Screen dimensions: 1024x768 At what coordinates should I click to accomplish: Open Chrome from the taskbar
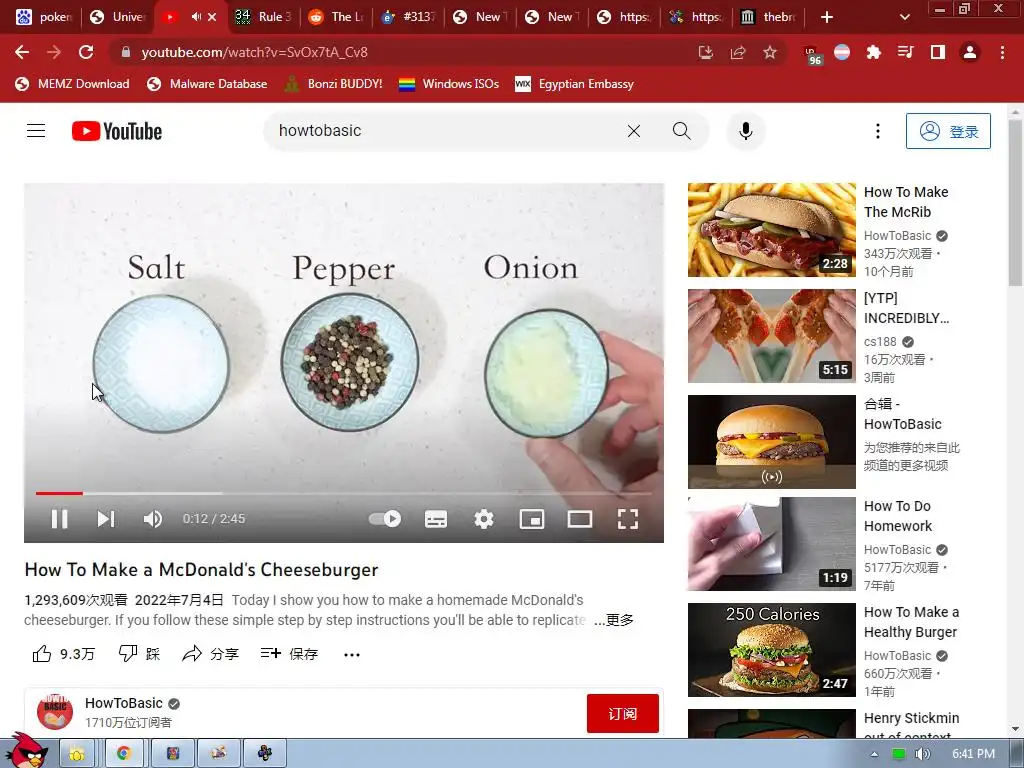coord(123,753)
